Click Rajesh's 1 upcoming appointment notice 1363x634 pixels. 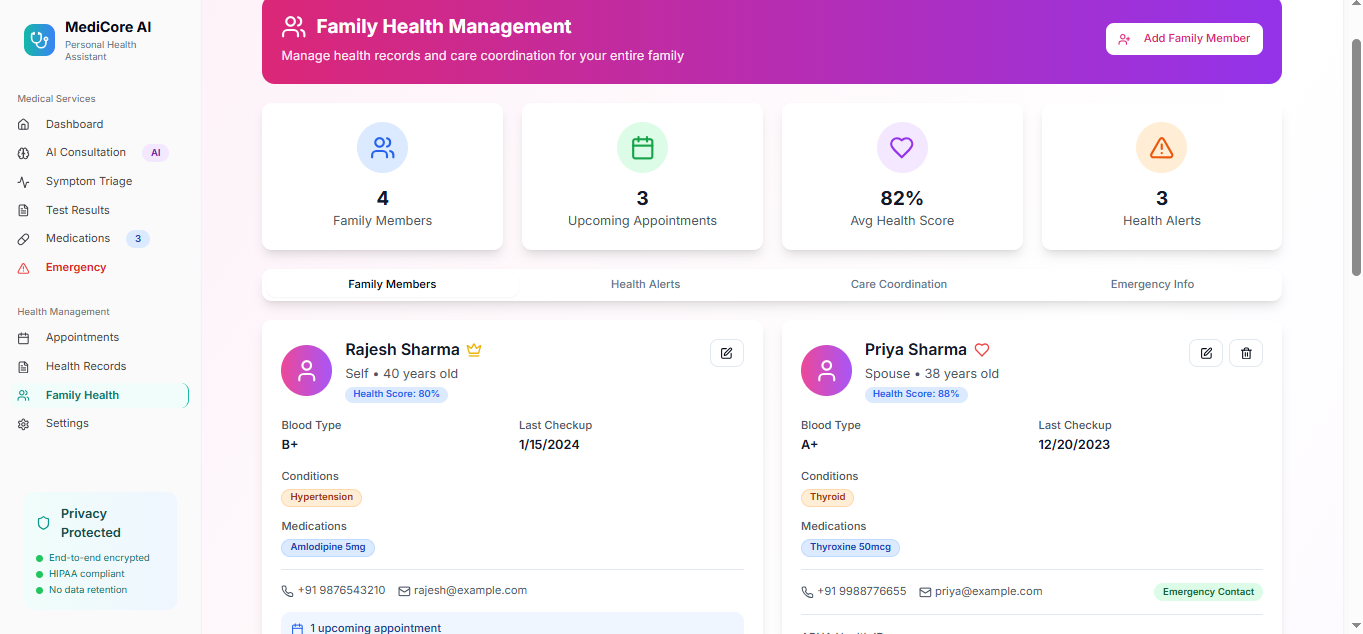pyautogui.click(x=513, y=624)
